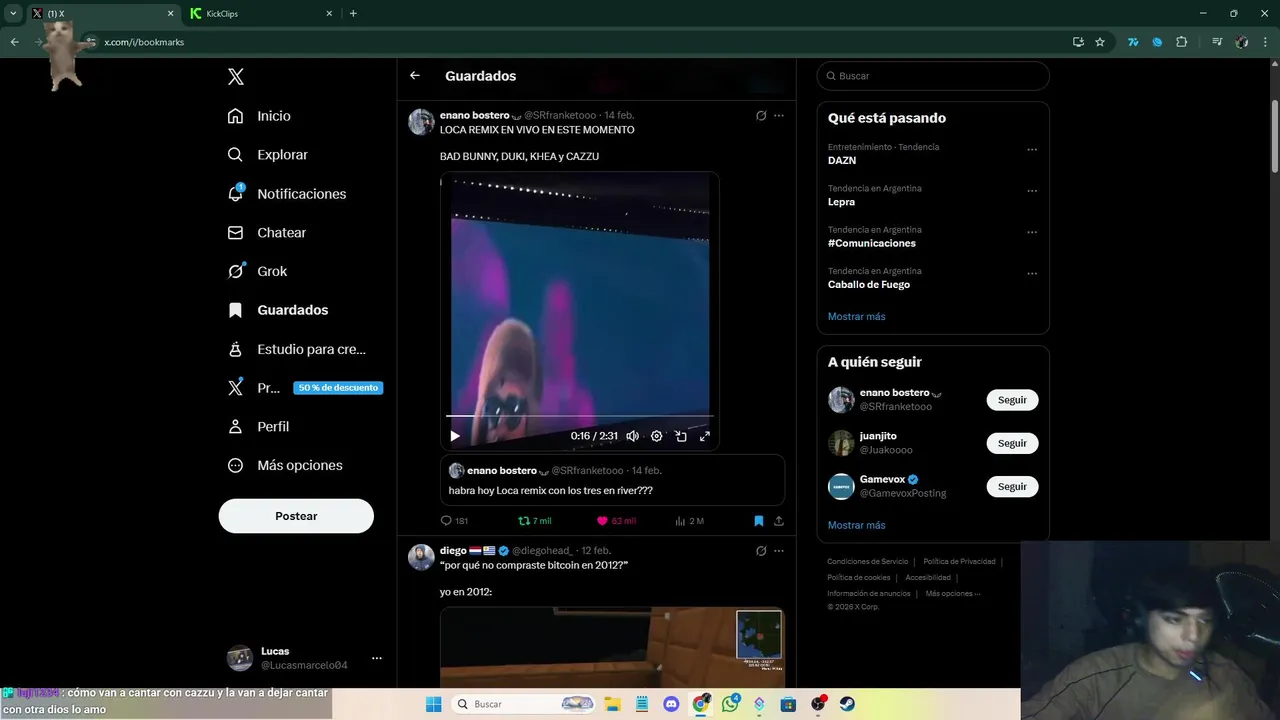Click the Buscar search field on X
This screenshot has height=720, width=1280.
933,76
